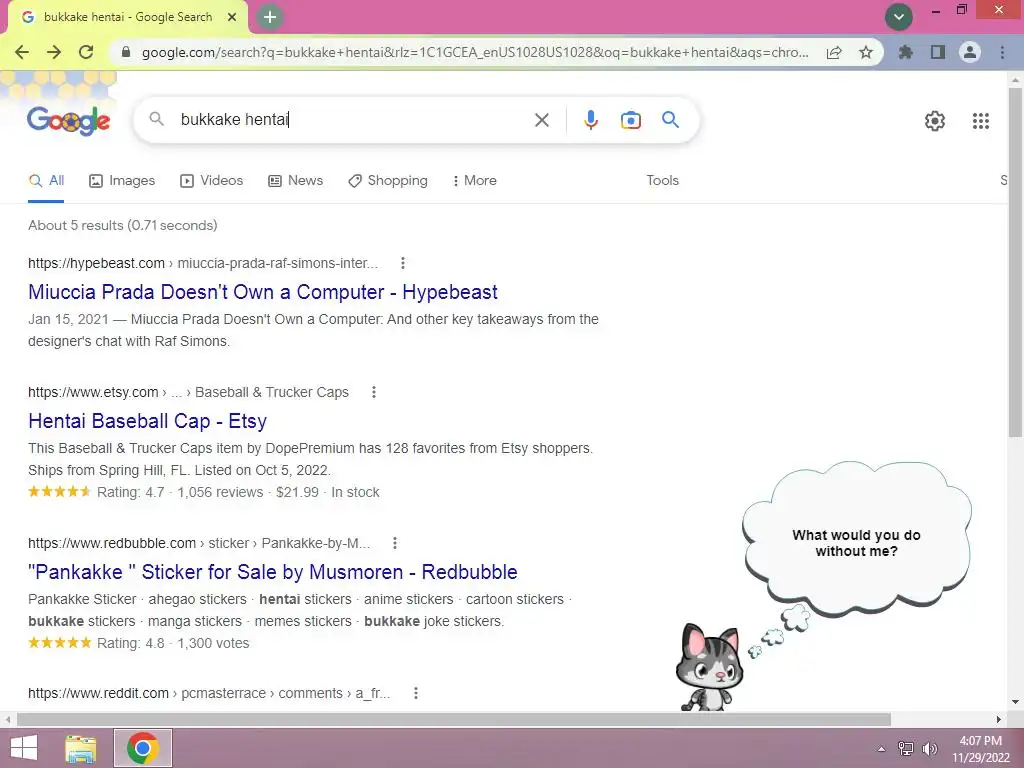This screenshot has height=768, width=1024.
Task: Show hidden system tray icons
Action: point(882,749)
